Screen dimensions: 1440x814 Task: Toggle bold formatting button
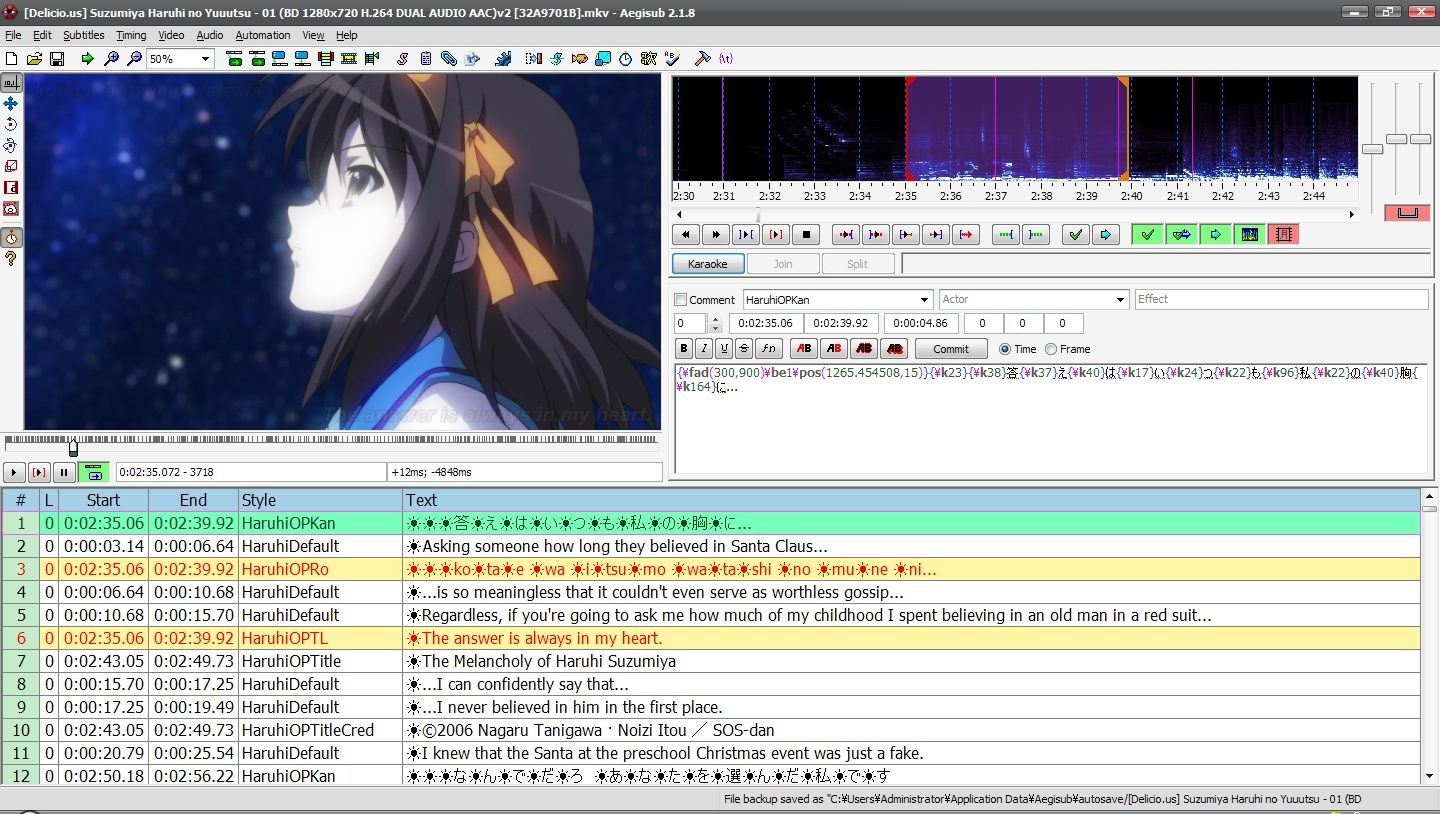684,349
